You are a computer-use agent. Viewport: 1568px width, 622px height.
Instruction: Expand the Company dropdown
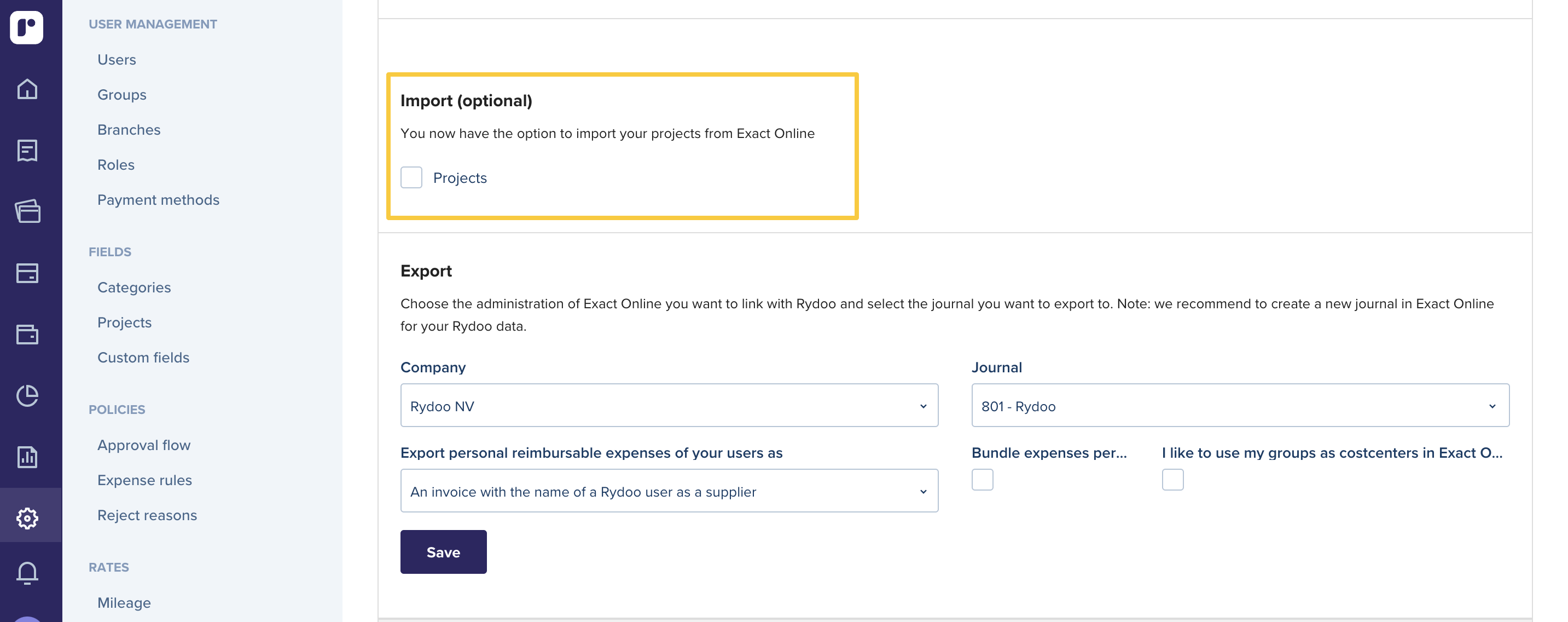(x=669, y=406)
